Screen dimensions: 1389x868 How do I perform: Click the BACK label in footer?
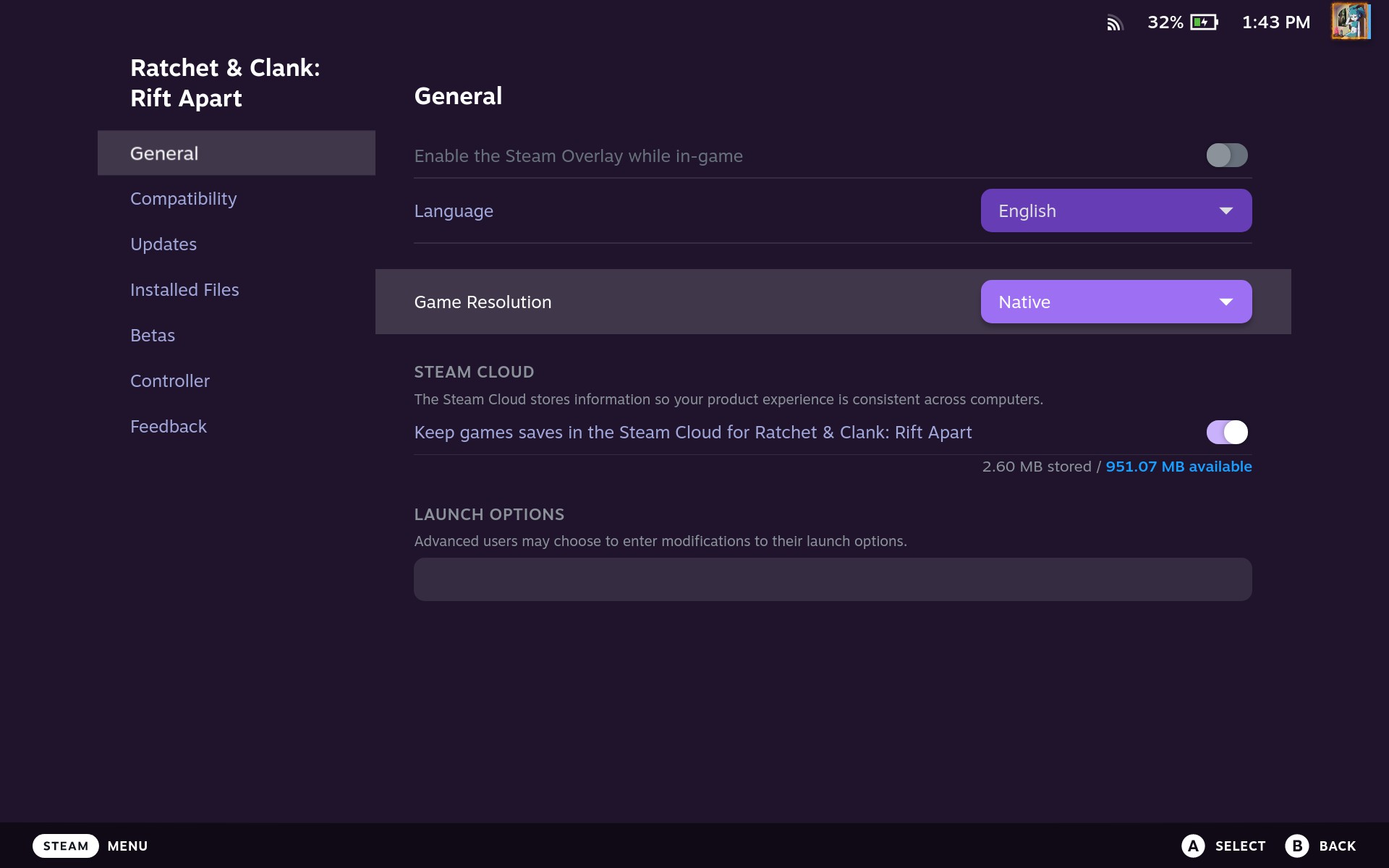1337,846
